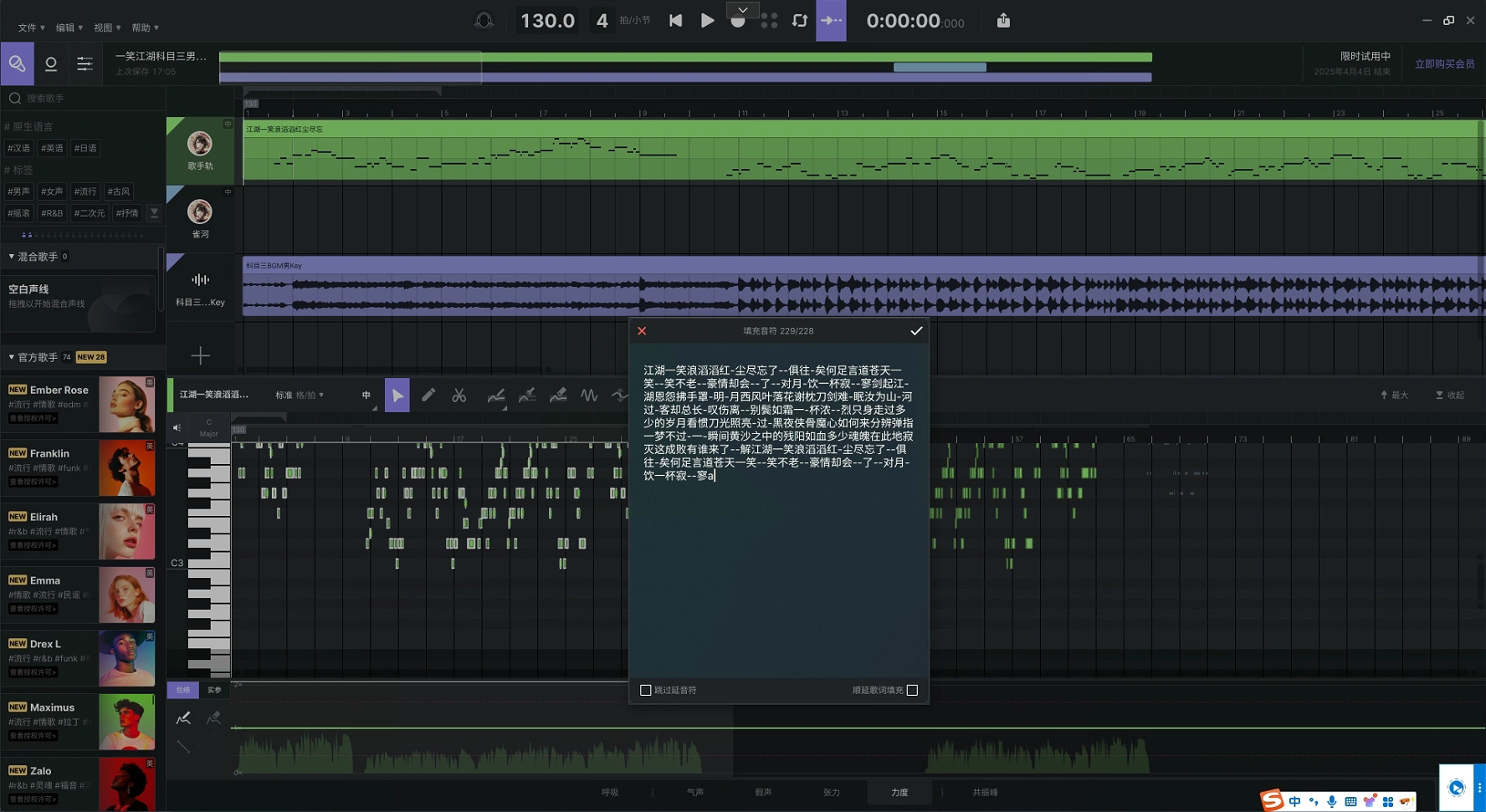Add a new track with plus button

[200, 356]
